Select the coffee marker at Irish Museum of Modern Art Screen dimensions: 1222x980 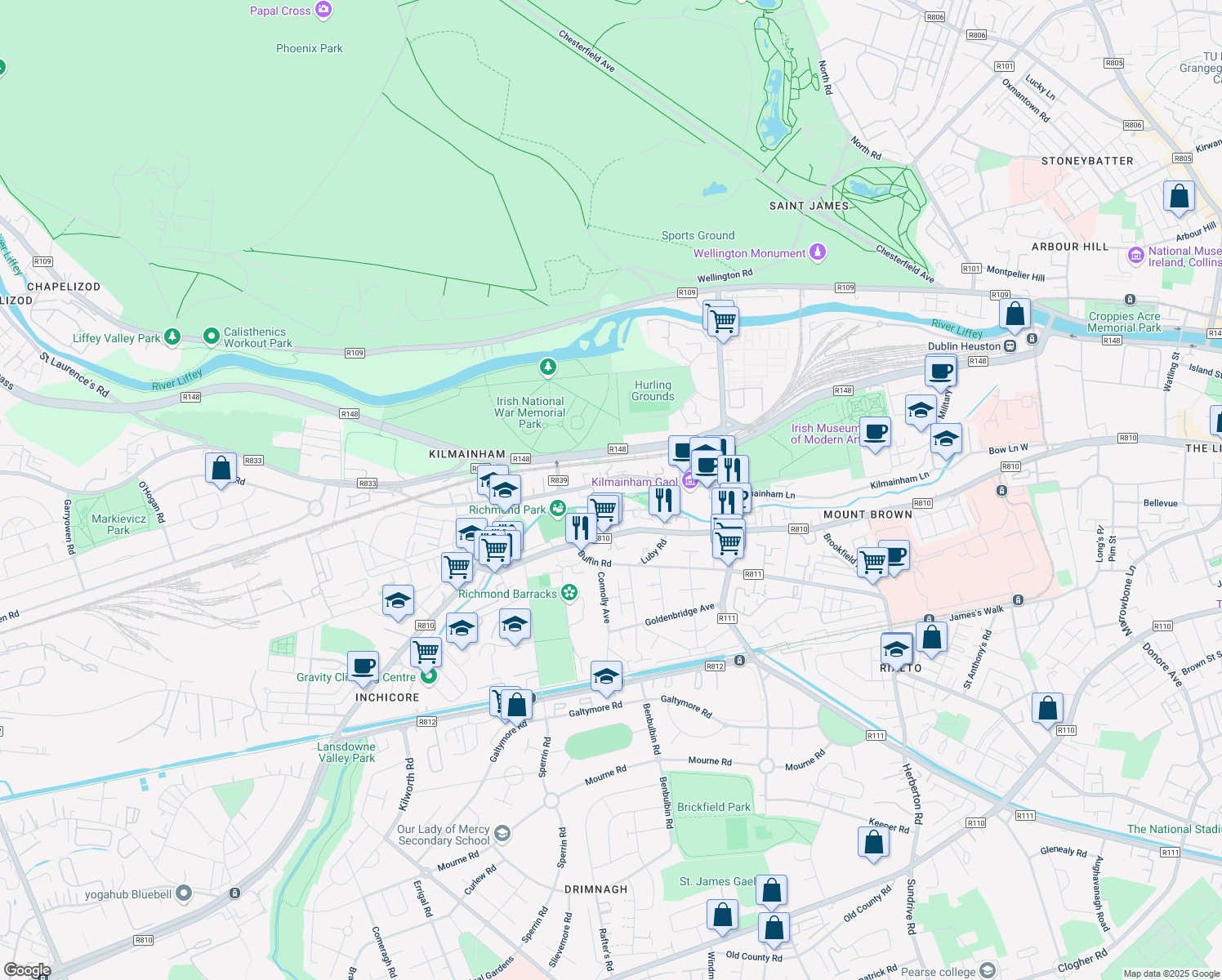(x=876, y=433)
